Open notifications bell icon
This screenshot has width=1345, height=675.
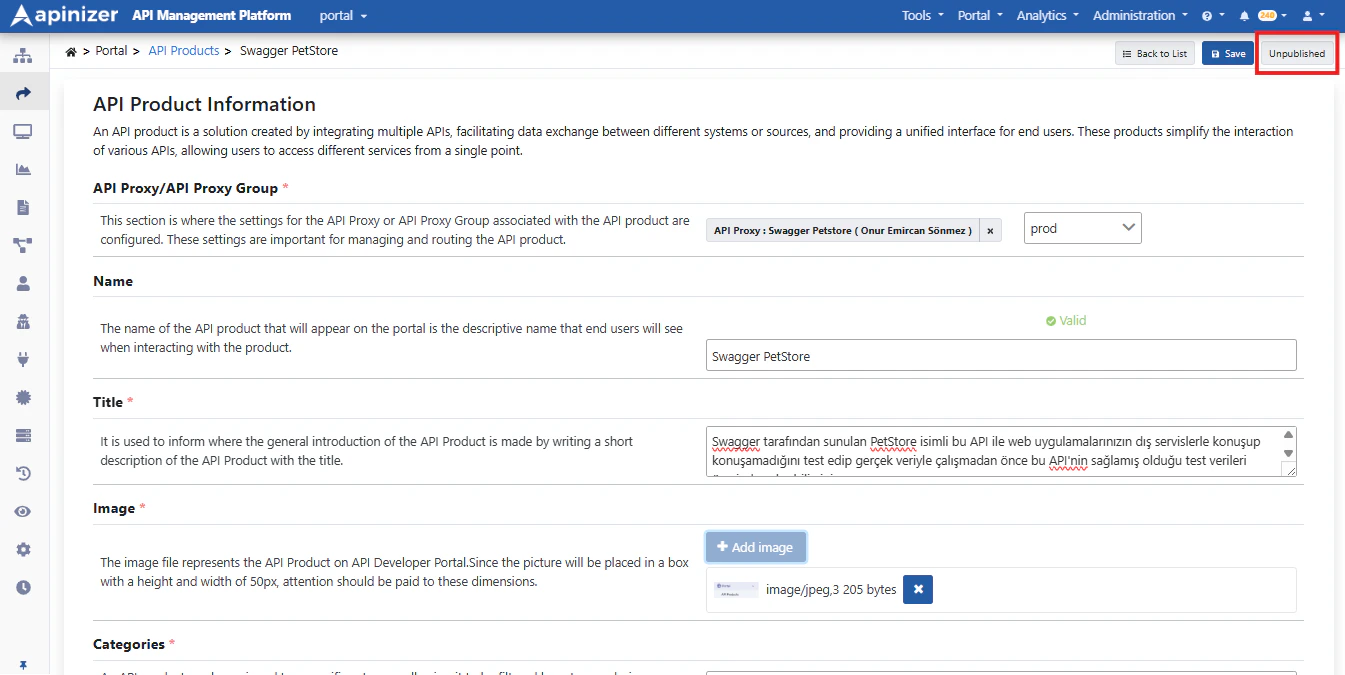tap(1244, 16)
